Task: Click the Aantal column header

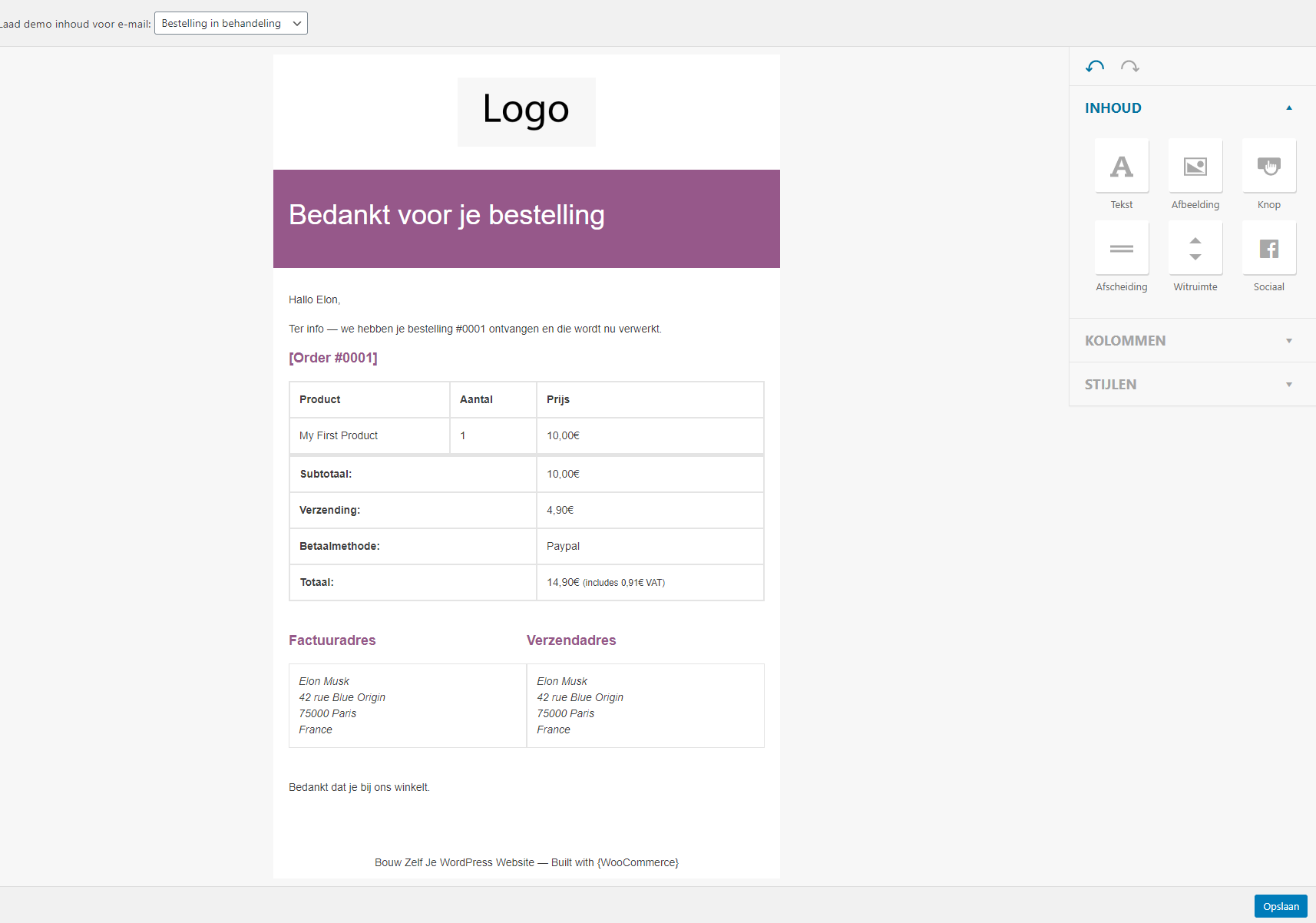Action: click(493, 399)
